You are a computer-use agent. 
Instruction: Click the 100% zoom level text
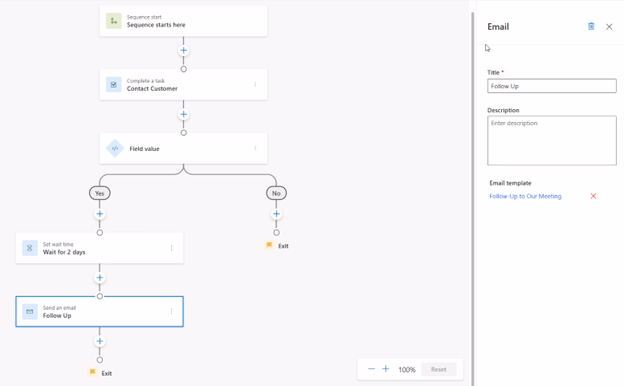tap(407, 370)
